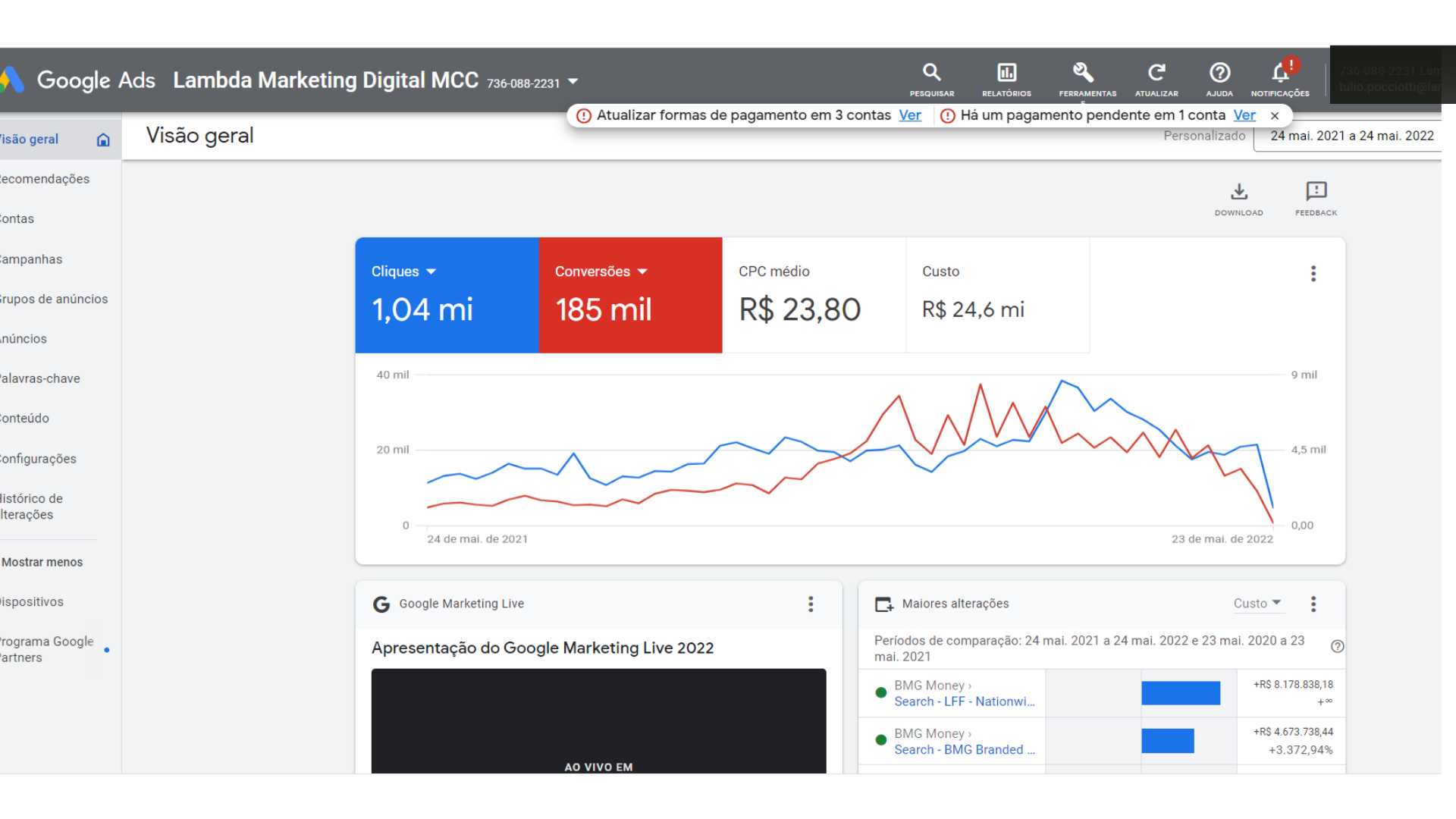Click the pending payment alert warning icon

(x=948, y=116)
